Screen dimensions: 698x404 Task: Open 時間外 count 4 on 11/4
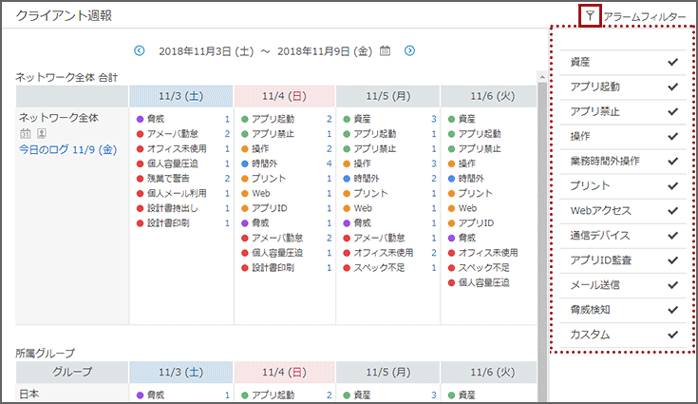329,164
